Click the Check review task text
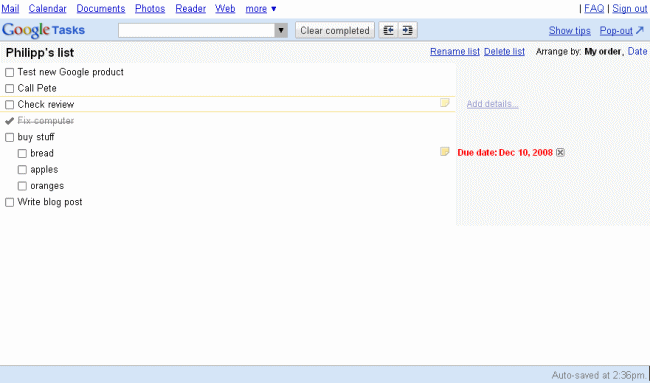Viewport: 650px width, 383px height. pos(46,104)
